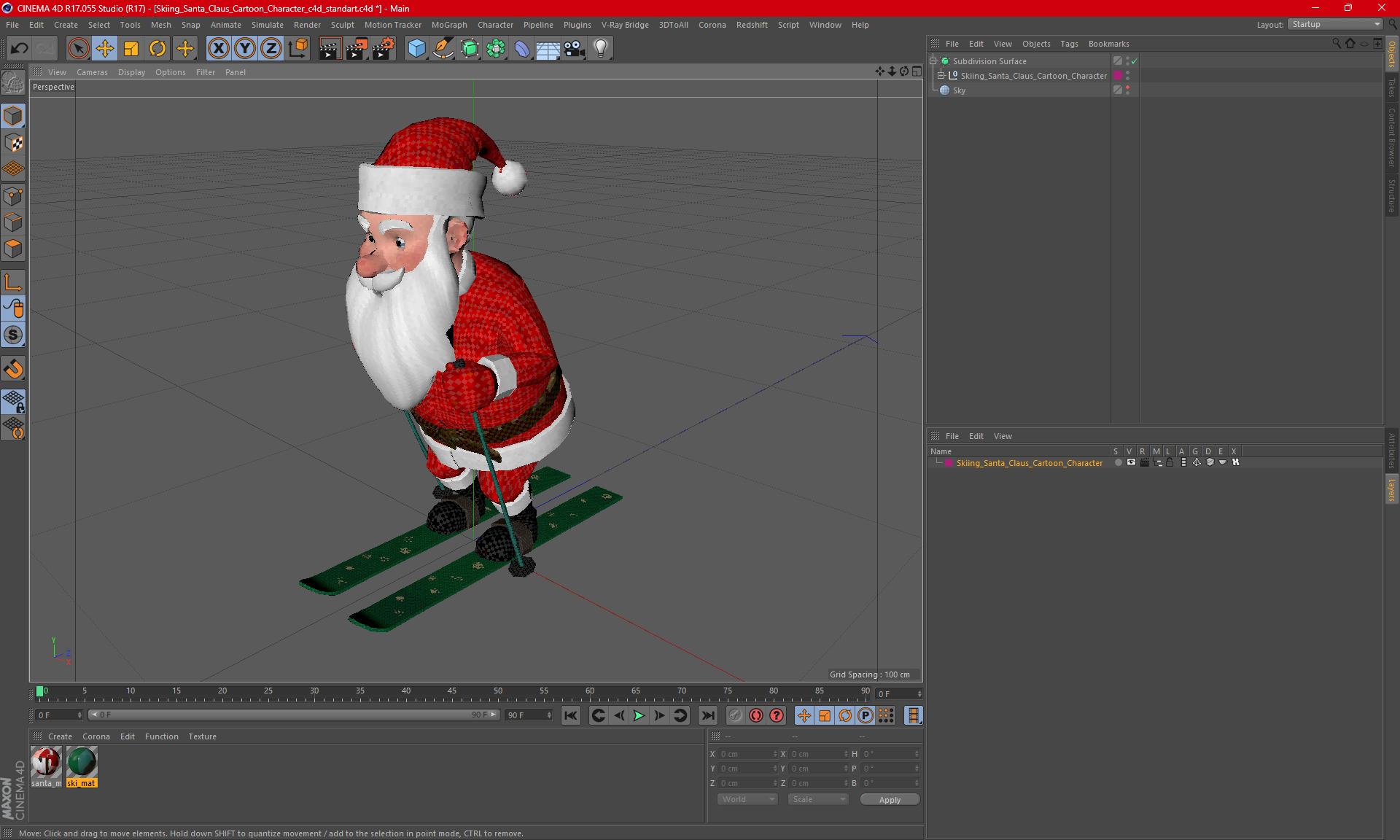This screenshot has height=840, width=1400.
Task: Switch to Polygons mode
Action: 13,249
